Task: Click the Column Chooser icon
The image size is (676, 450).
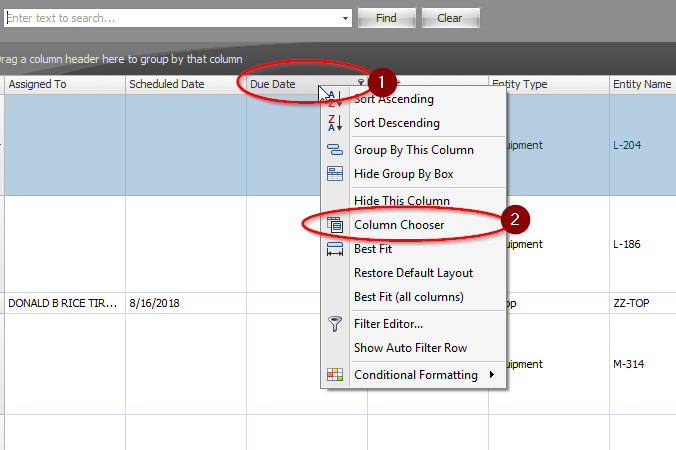Action: [x=335, y=225]
